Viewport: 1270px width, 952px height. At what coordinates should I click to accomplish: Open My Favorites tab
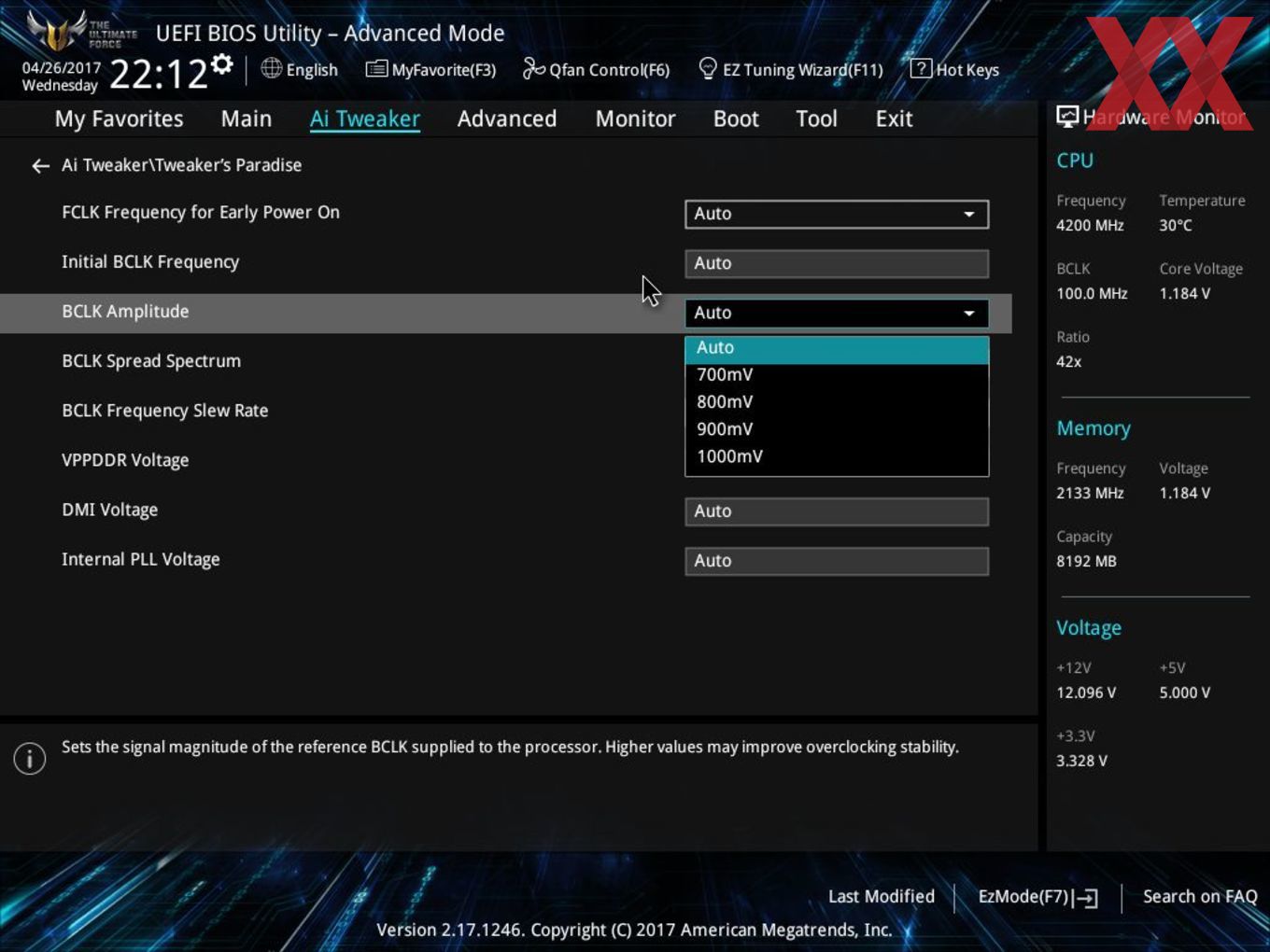(x=119, y=119)
